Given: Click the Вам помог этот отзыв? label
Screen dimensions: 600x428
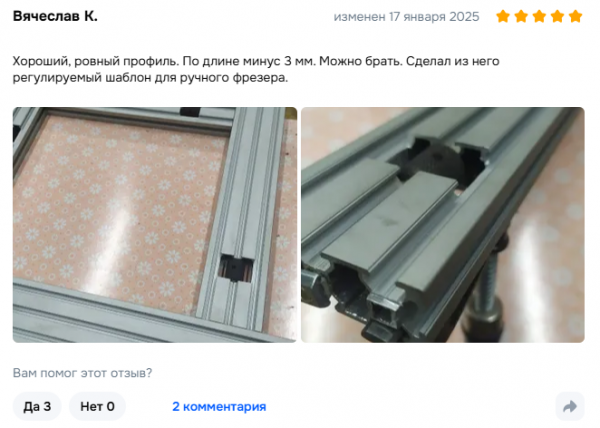Looking at the screenshot, I should [x=82, y=373].
